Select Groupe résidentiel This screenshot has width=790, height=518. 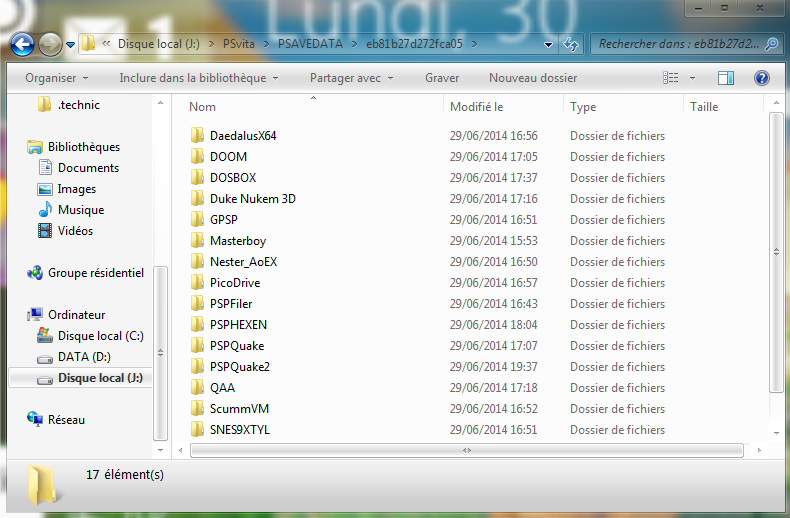coord(86,273)
